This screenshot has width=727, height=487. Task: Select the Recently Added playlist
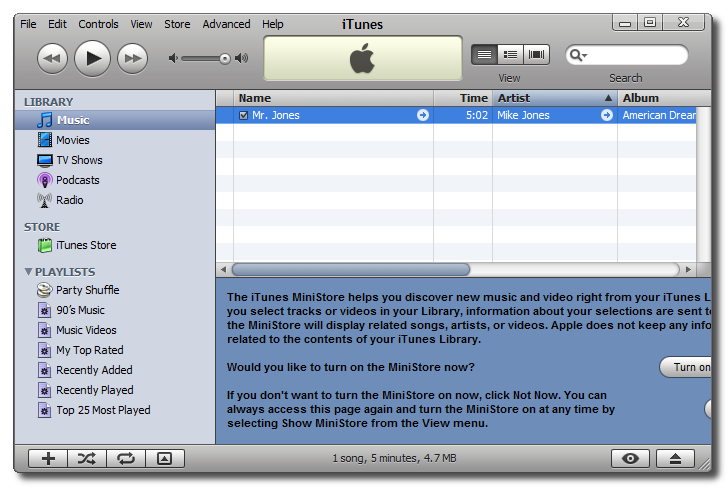94,370
